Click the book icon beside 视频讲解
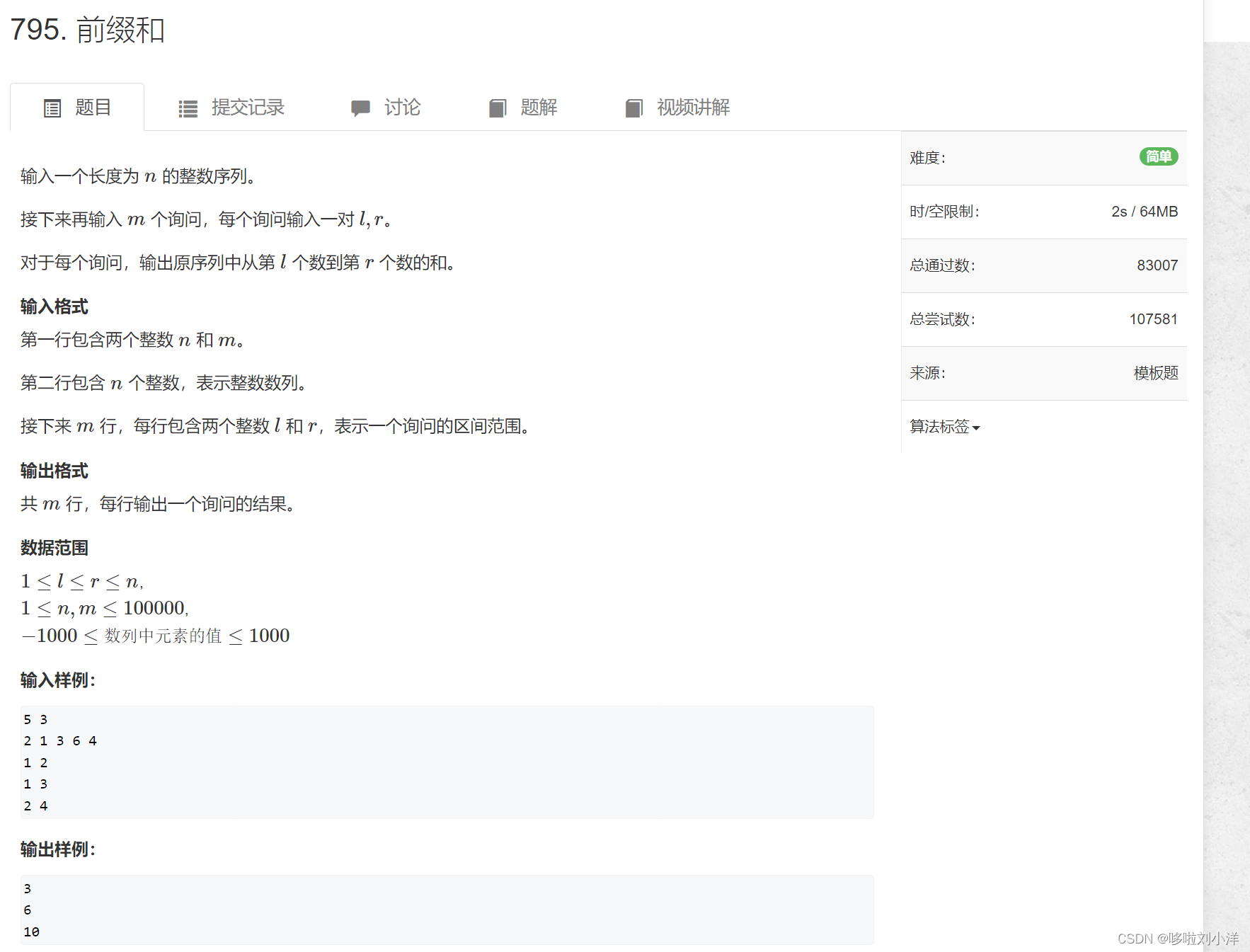Viewport: 1250px width, 952px height. 633,108
